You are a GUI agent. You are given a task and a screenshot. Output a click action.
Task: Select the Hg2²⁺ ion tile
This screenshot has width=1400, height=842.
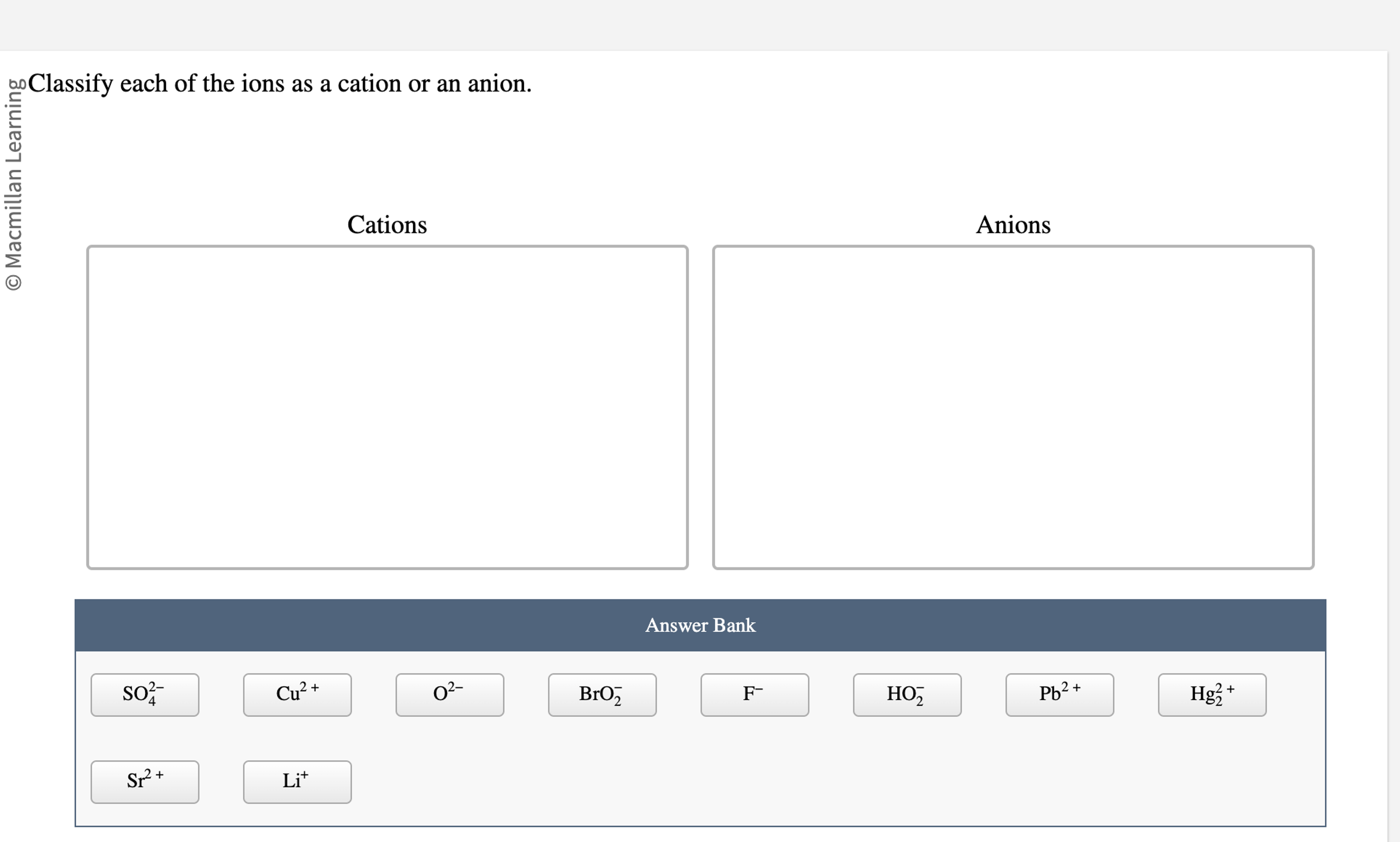click(1211, 695)
